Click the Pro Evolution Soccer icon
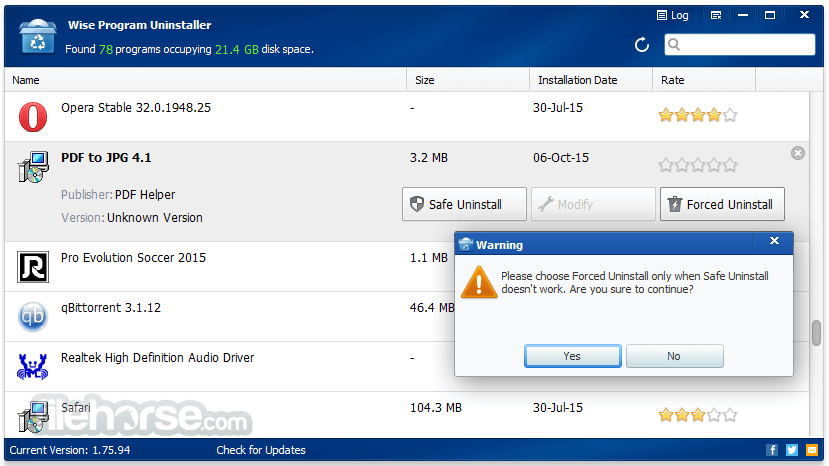Screen dimensions: 829x466 coord(33,267)
